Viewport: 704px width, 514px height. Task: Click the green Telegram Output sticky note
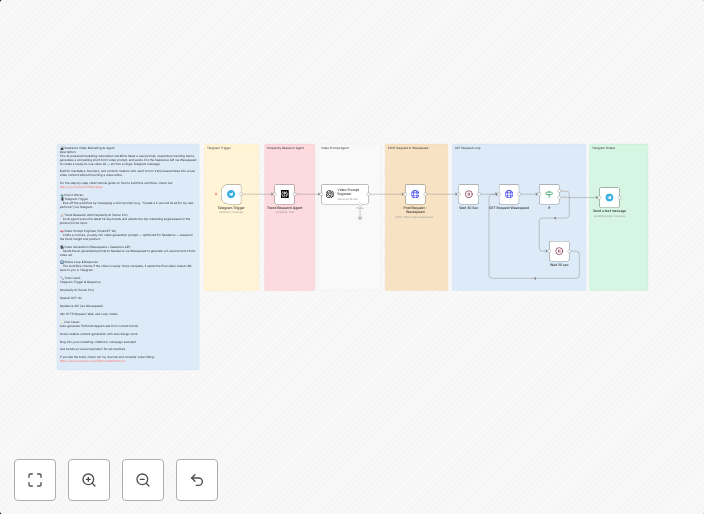(618, 260)
